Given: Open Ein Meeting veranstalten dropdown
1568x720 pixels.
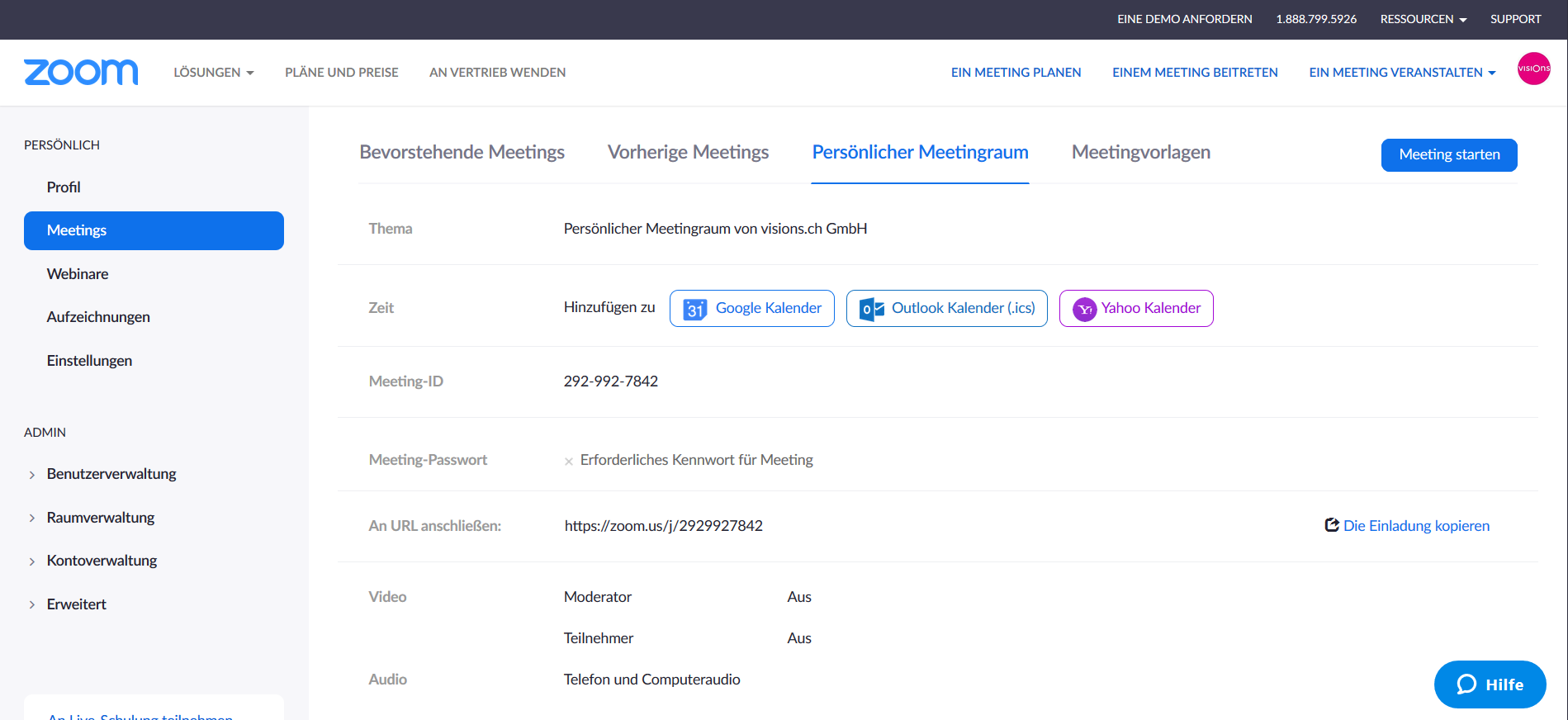Looking at the screenshot, I should [1401, 73].
